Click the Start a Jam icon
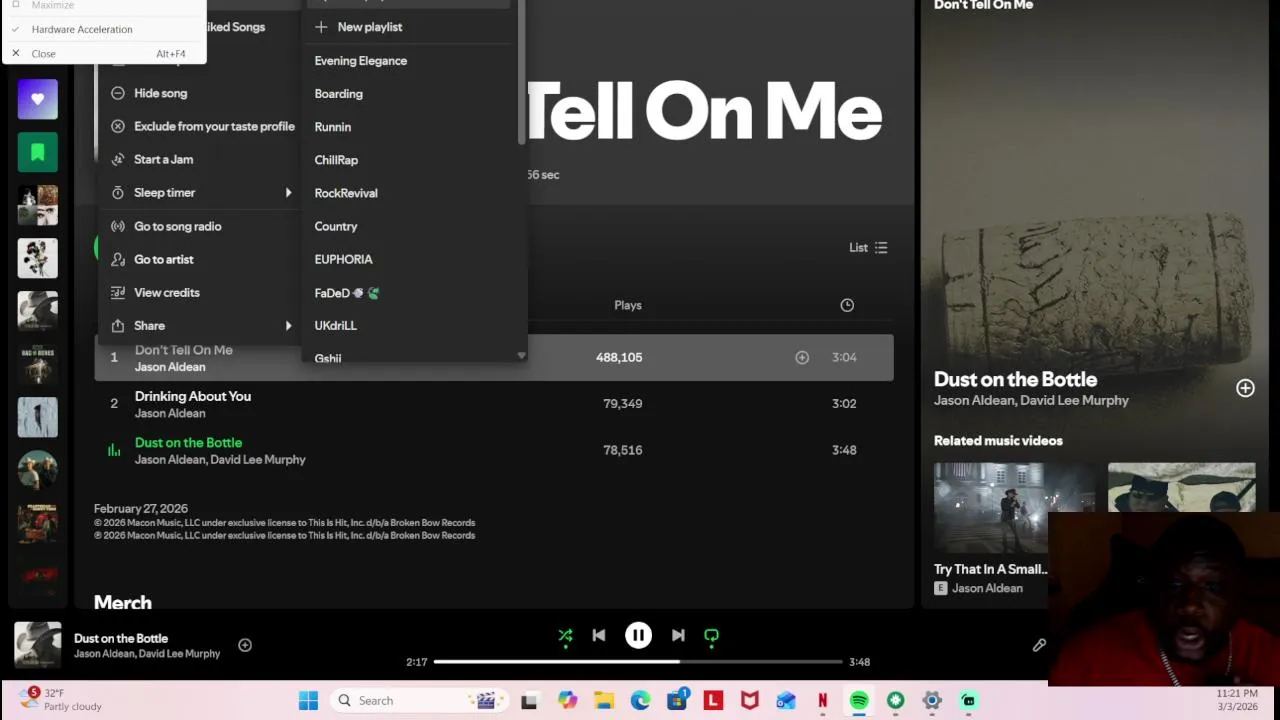1280x720 pixels. coord(118,159)
